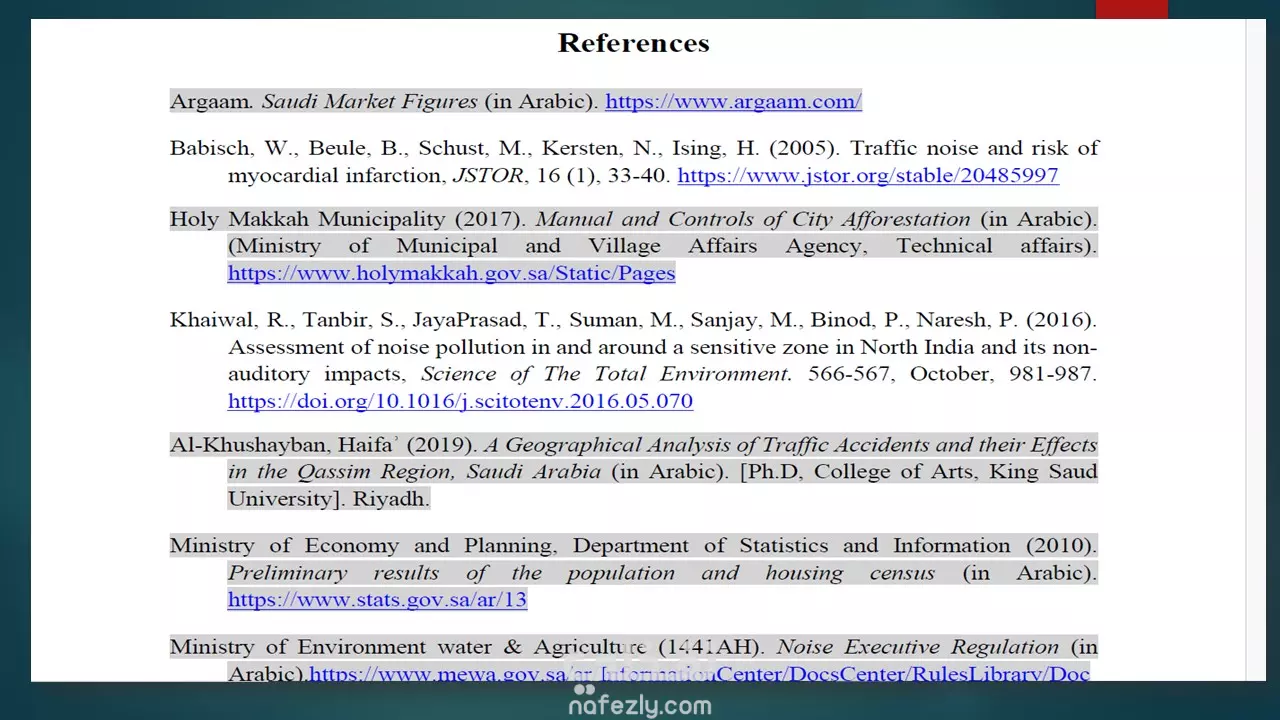This screenshot has width=1280, height=720.
Task: Click the title "Manual and Controls of City Afforestation"
Action: [753, 219]
